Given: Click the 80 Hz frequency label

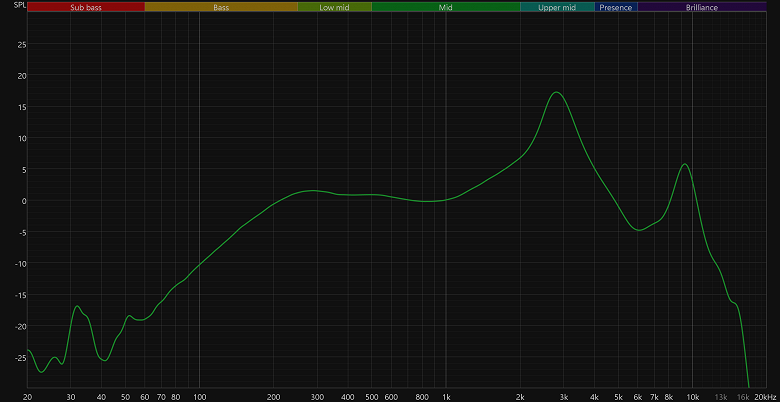Looking at the screenshot, I should click(x=176, y=397).
